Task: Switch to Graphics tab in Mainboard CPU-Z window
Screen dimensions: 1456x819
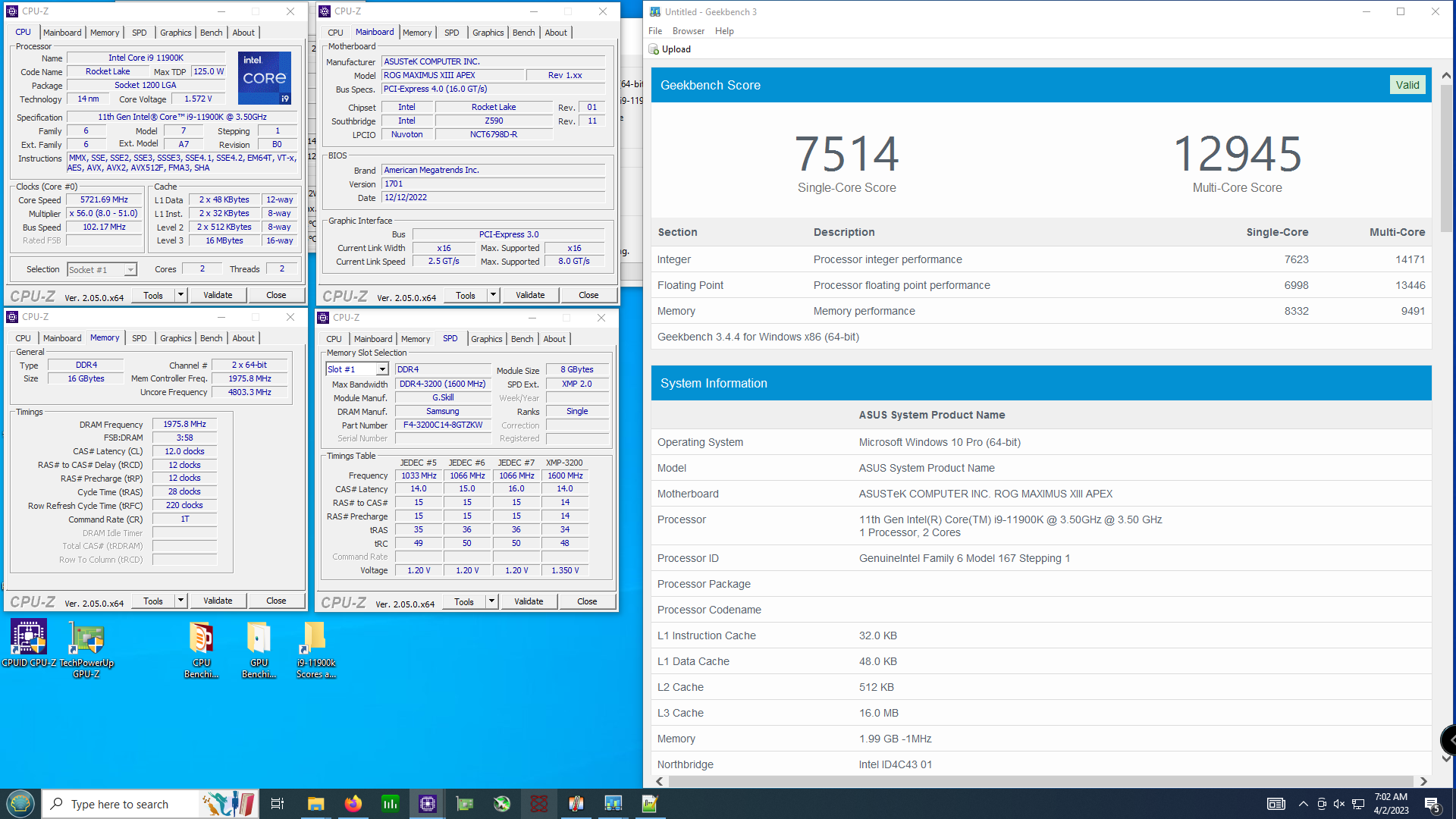Action: click(x=488, y=33)
